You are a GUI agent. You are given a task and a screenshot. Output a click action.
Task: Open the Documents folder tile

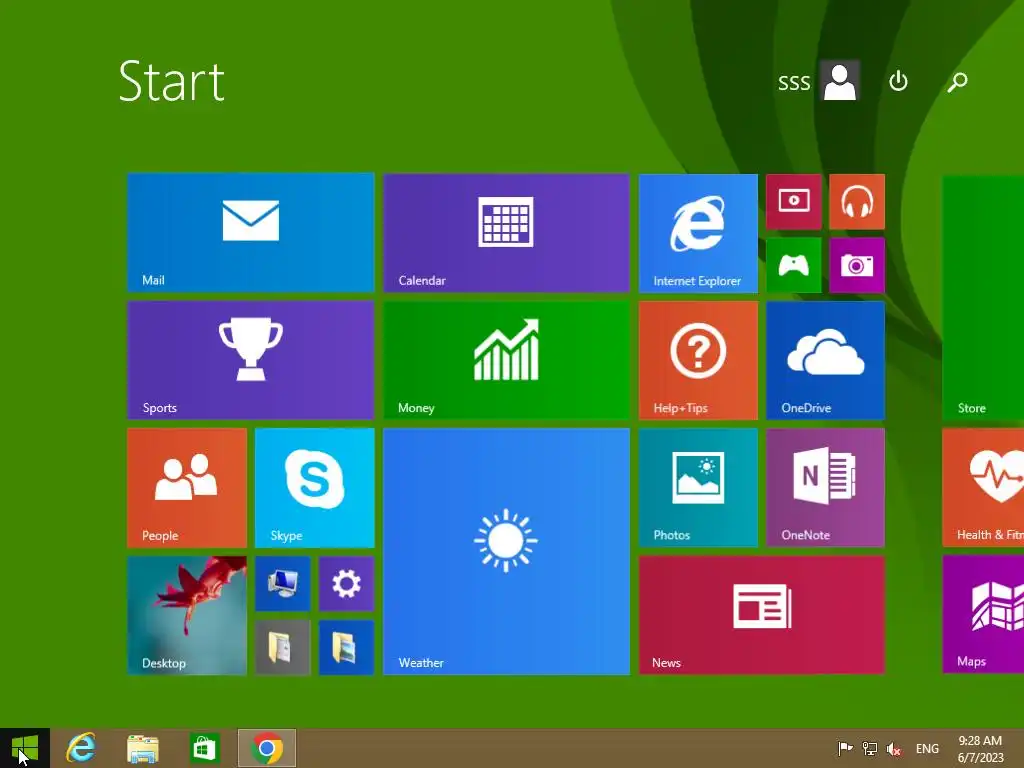coord(282,647)
